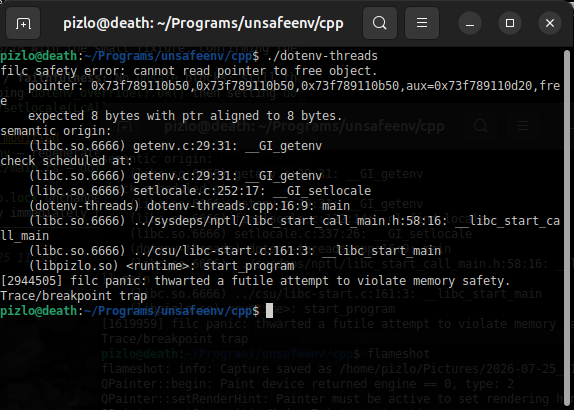Close the terminal window
Image resolution: width=574 pixels, height=410 pixels.
[550, 23]
